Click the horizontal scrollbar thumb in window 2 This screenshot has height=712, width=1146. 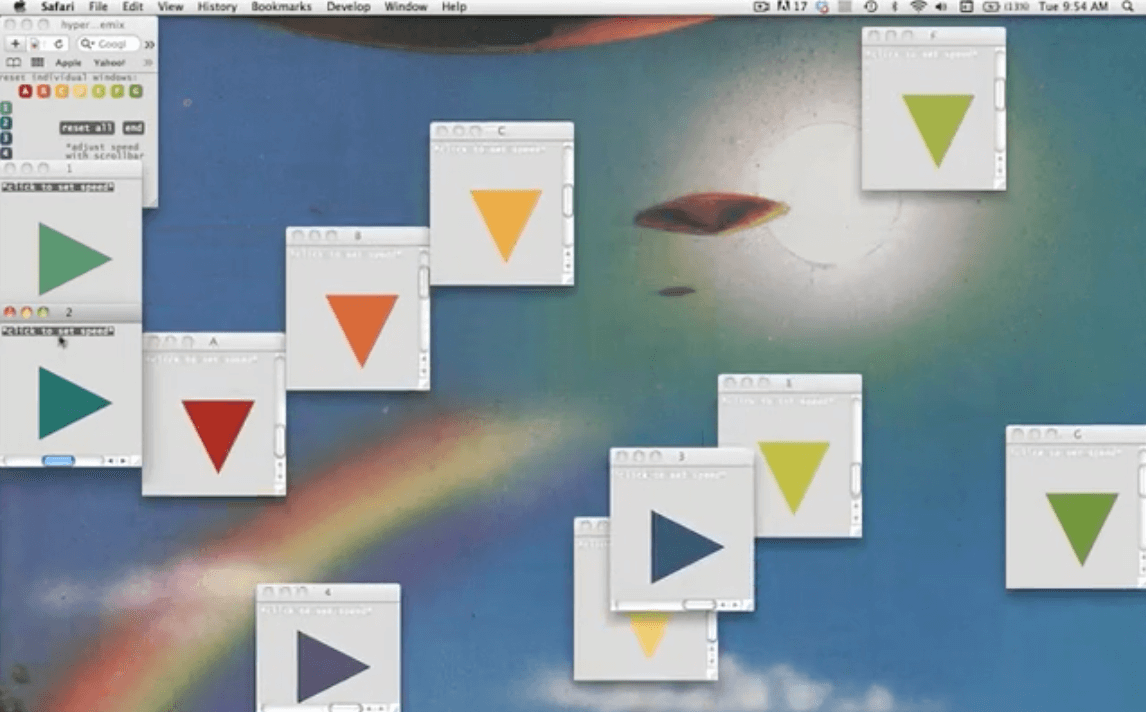(58, 461)
